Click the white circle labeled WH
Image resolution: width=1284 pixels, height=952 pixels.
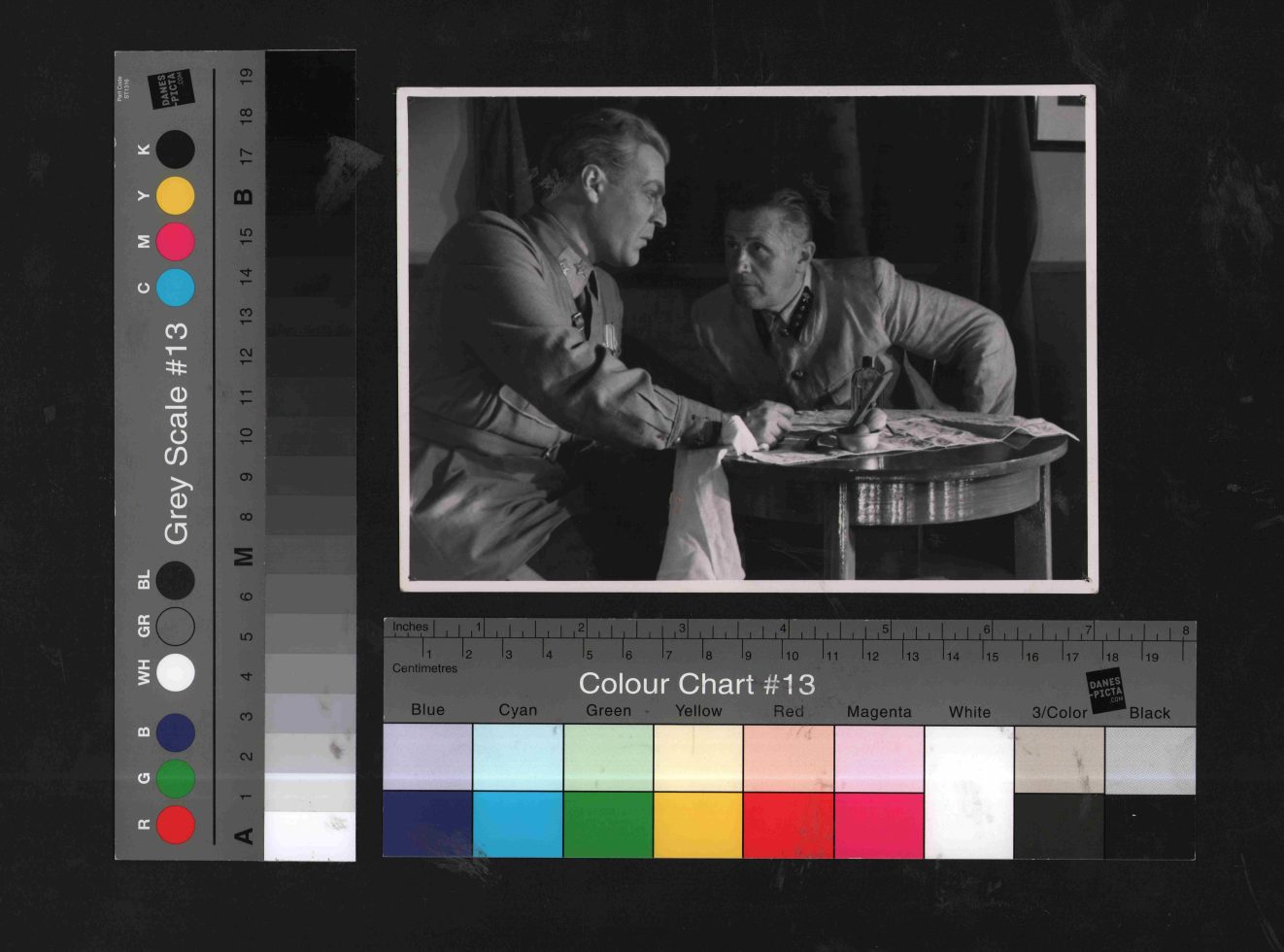click(176, 672)
